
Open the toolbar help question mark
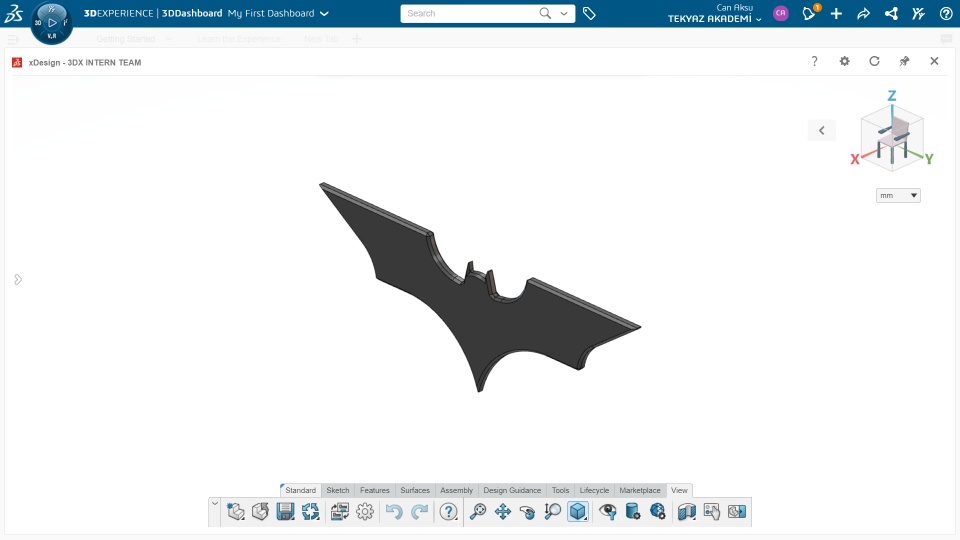point(449,511)
